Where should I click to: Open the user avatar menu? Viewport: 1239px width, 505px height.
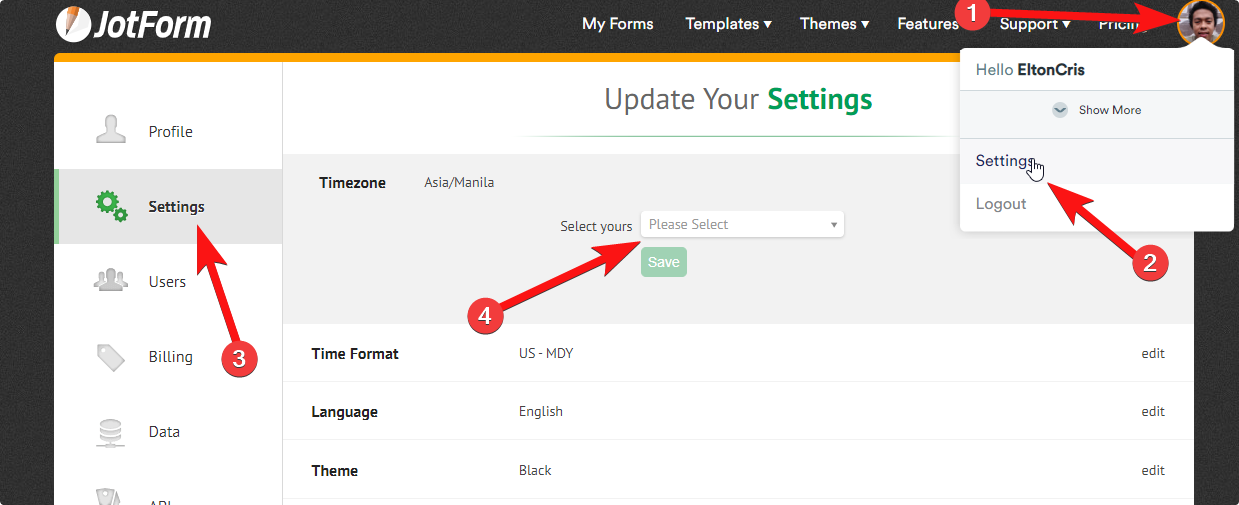1201,23
